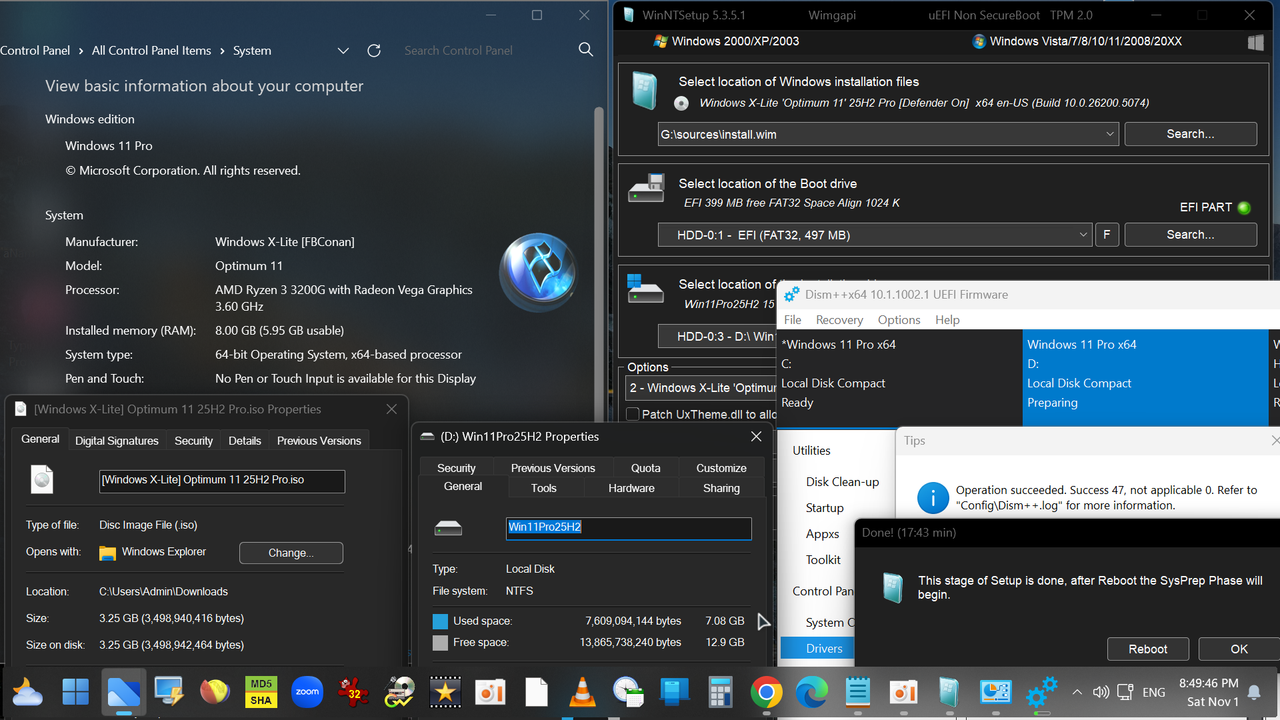Click the magnifier icon in Search Control Panel box

586,50
